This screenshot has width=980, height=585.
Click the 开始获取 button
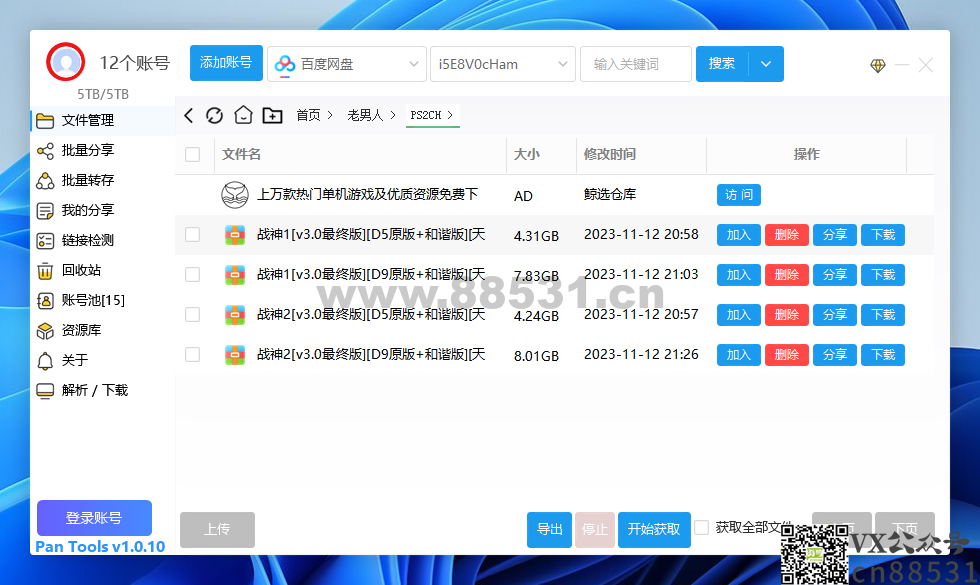coord(654,529)
